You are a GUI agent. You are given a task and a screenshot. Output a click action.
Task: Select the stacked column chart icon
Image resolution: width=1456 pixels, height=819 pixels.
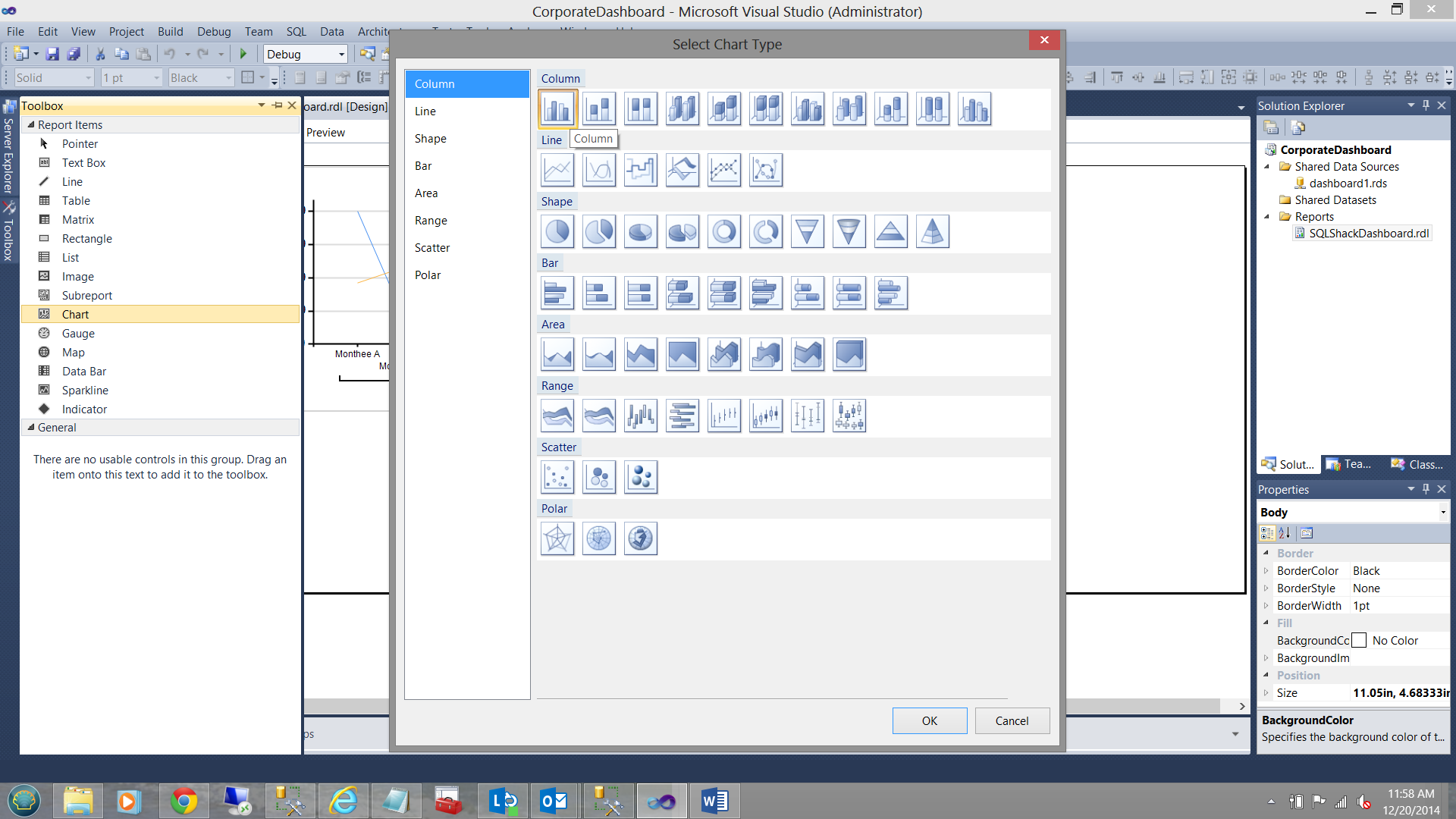tap(599, 108)
